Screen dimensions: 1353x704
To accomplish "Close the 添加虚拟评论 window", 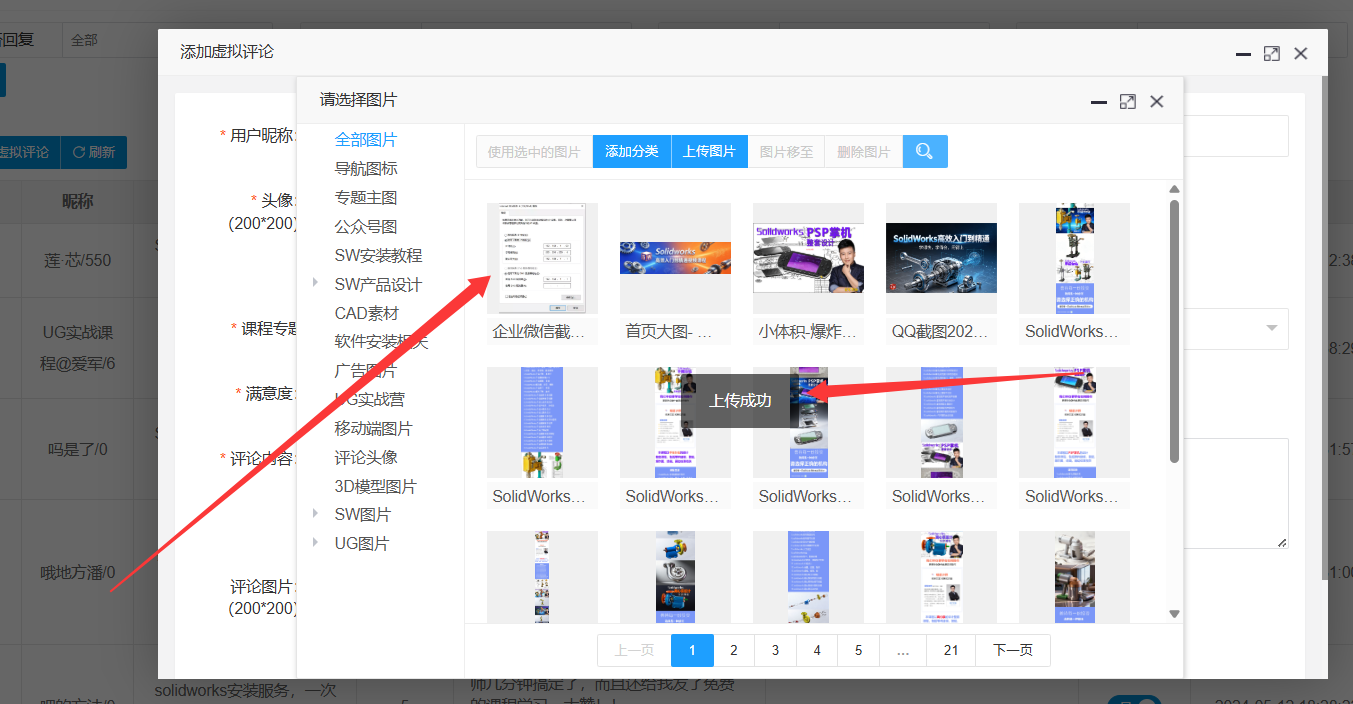I will [x=1301, y=54].
